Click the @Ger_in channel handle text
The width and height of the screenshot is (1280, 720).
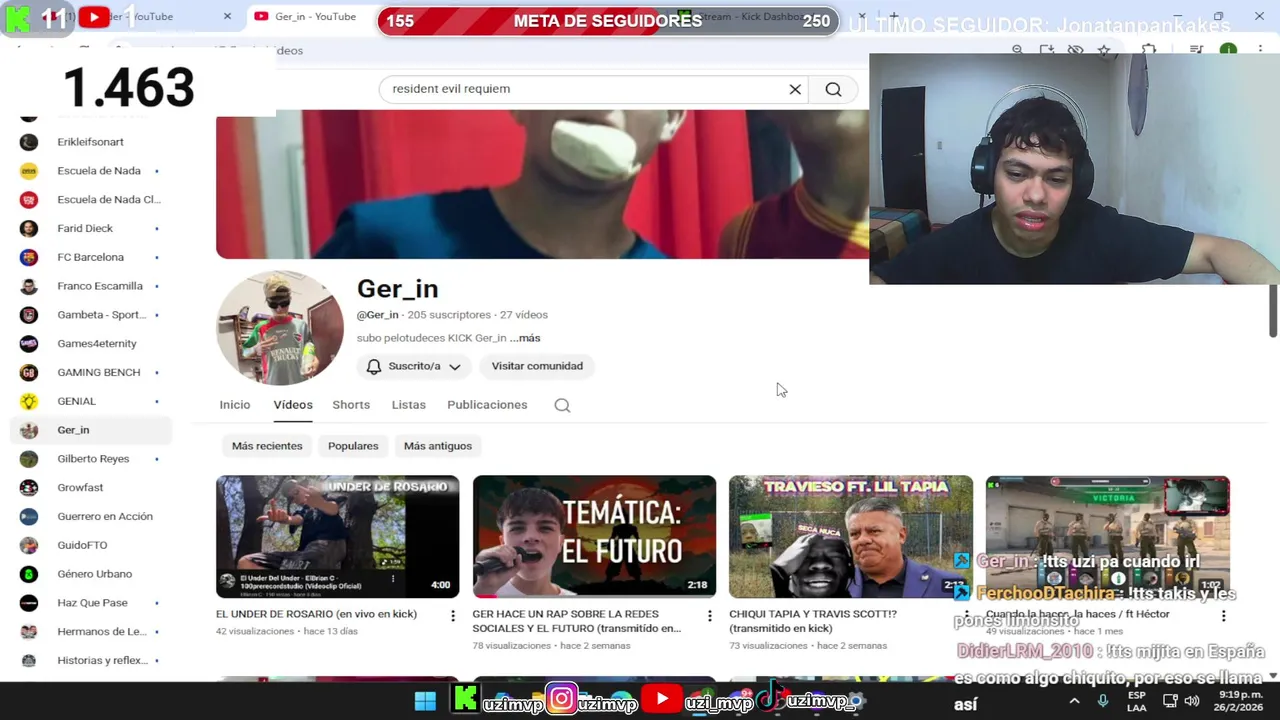(x=378, y=315)
